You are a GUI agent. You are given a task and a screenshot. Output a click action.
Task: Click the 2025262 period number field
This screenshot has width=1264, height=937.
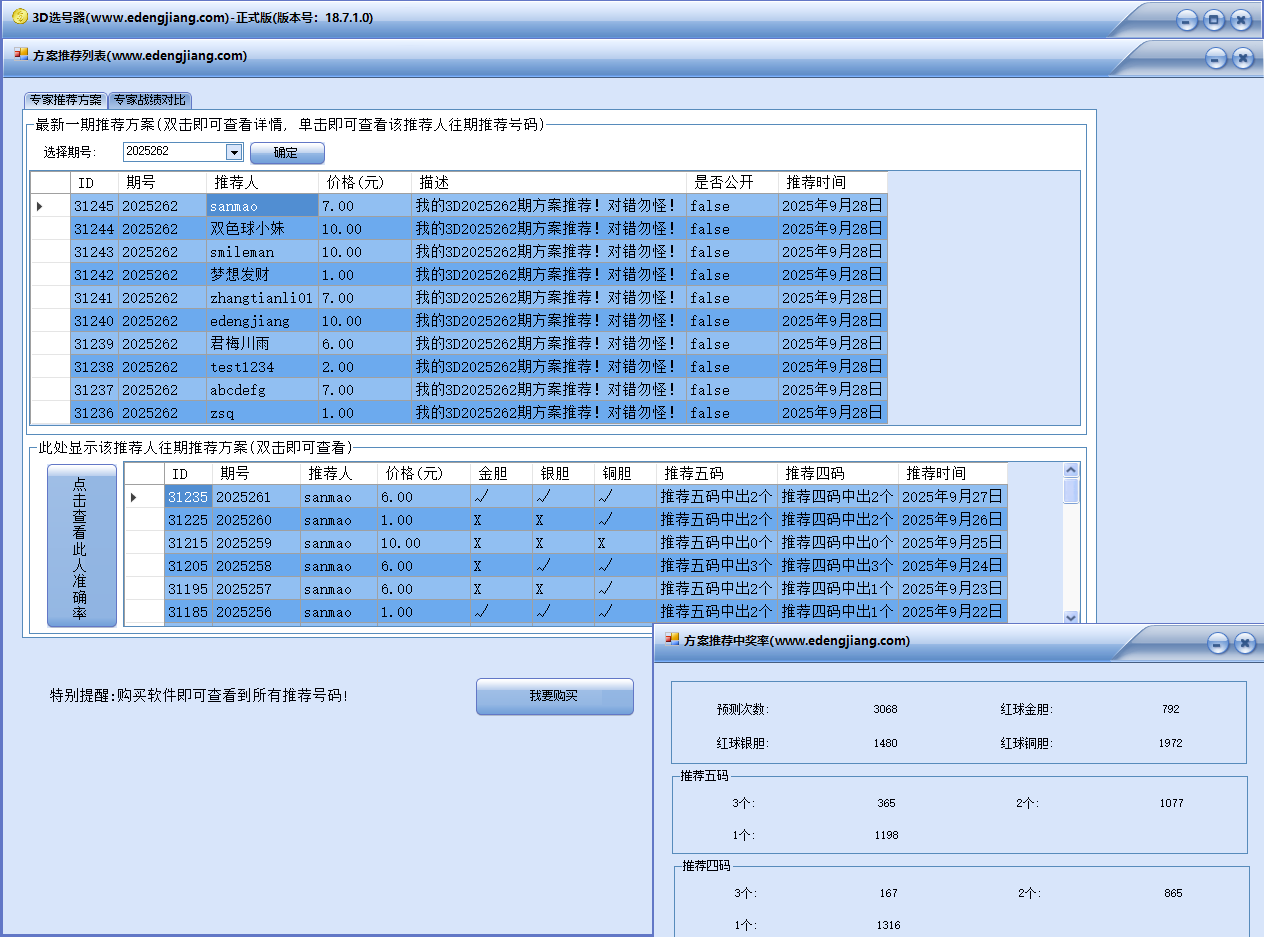pos(174,152)
